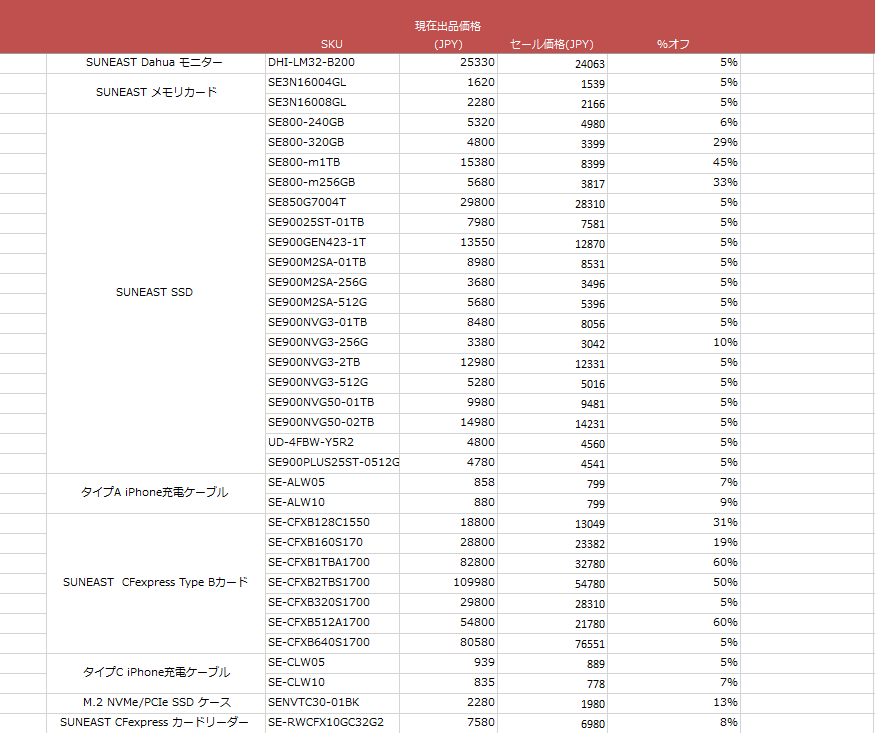Select current price cell 15380
875x733 pixels.
click(449, 163)
